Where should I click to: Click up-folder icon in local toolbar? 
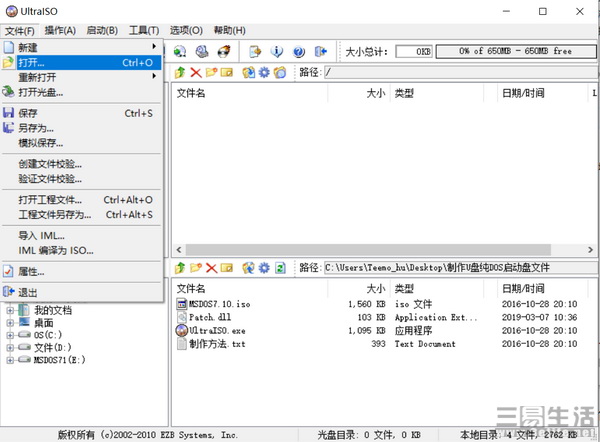click(180, 267)
